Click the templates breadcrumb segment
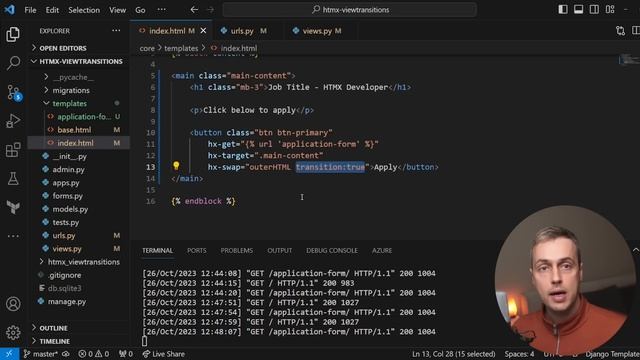The width and height of the screenshot is (640, 360). [181, 48]
